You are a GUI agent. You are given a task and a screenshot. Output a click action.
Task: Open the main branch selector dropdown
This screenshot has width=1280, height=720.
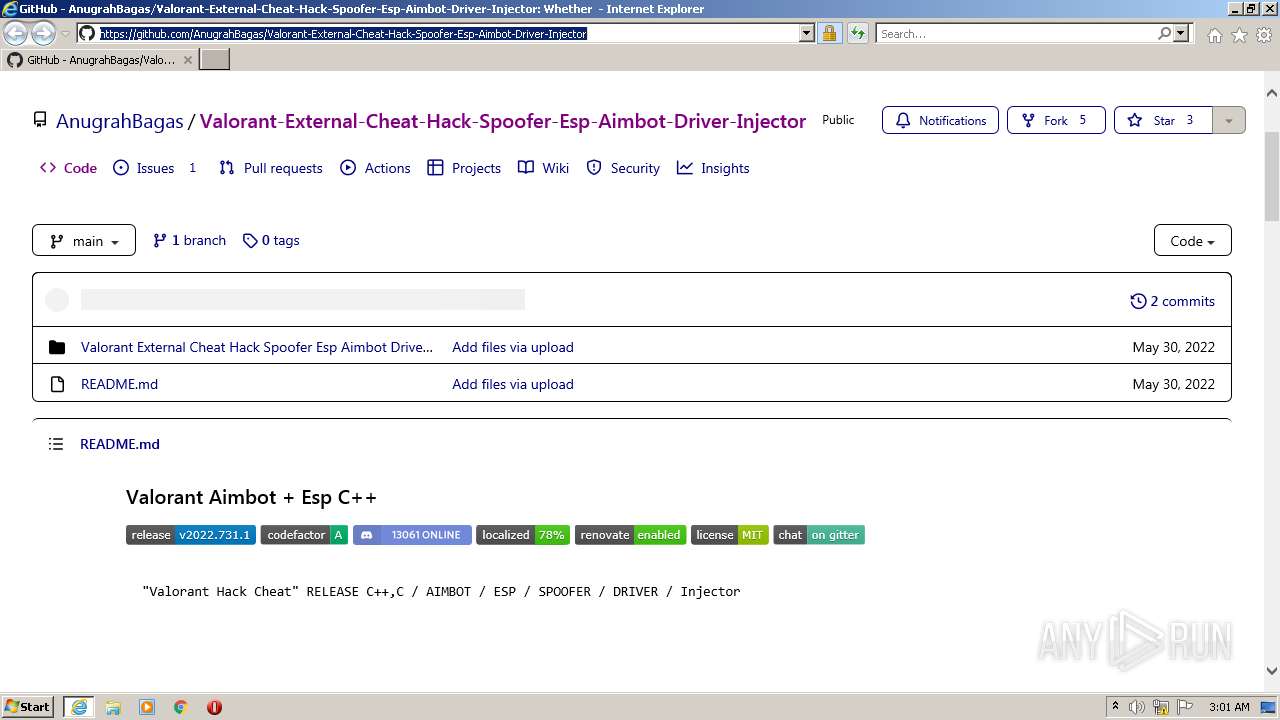pos(84,240)
